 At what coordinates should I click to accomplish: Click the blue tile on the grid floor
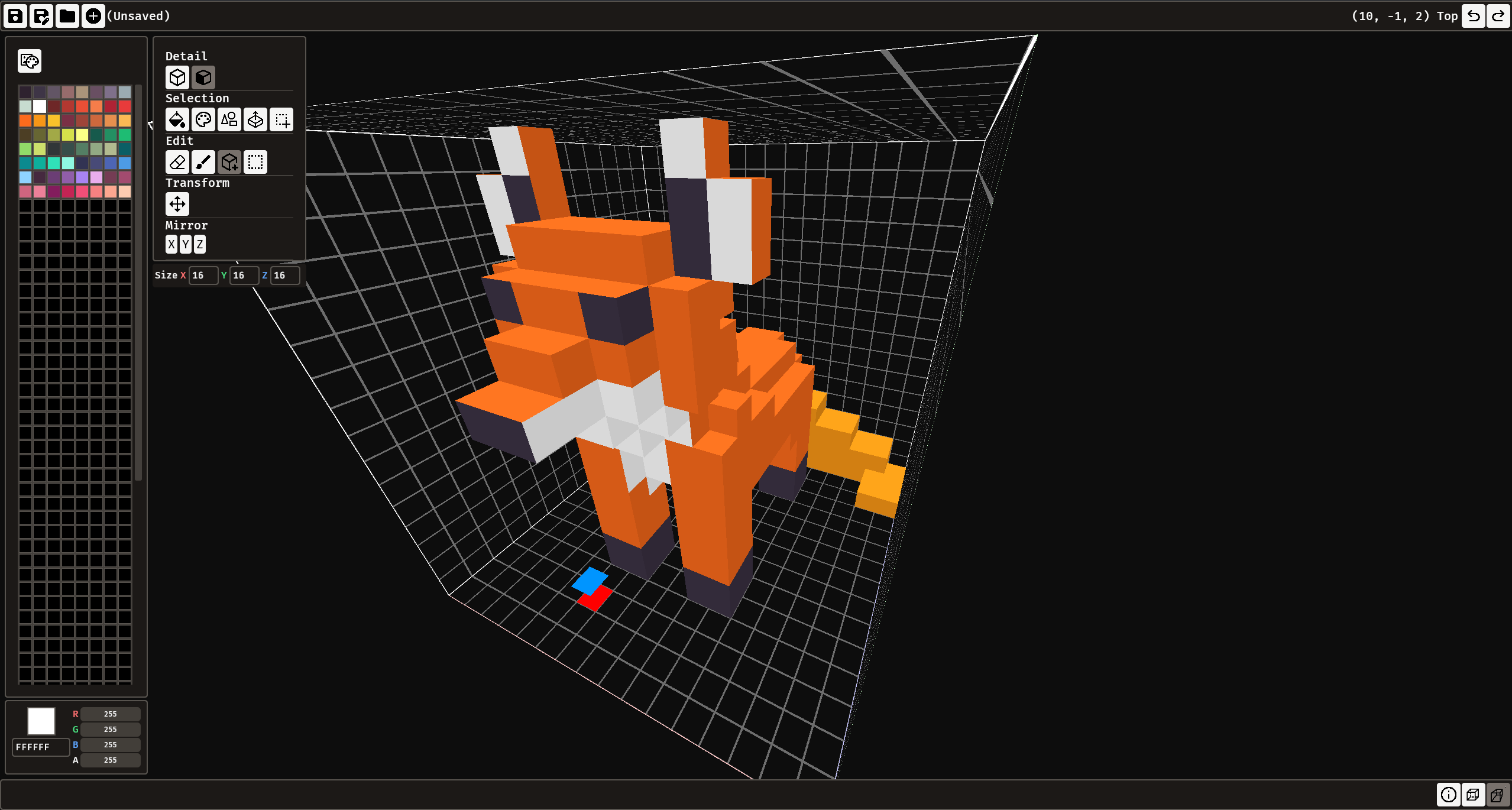[x=590, y=580]
